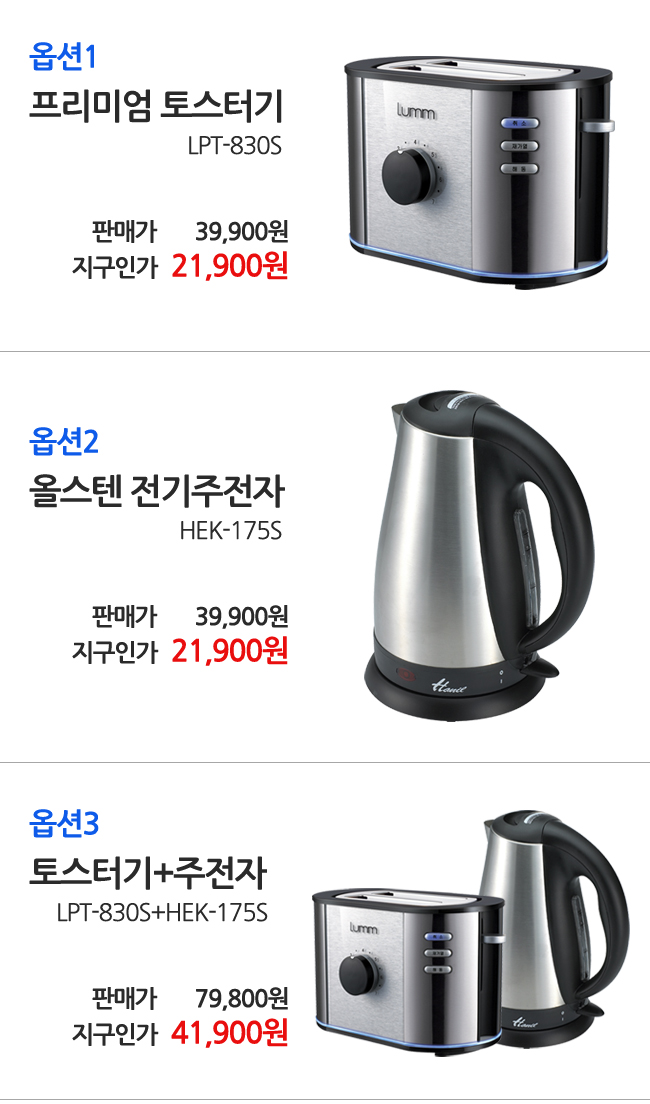Click the lumm logo on the option 1 toaster
The image size is (650, 1104).
point(415,112)
